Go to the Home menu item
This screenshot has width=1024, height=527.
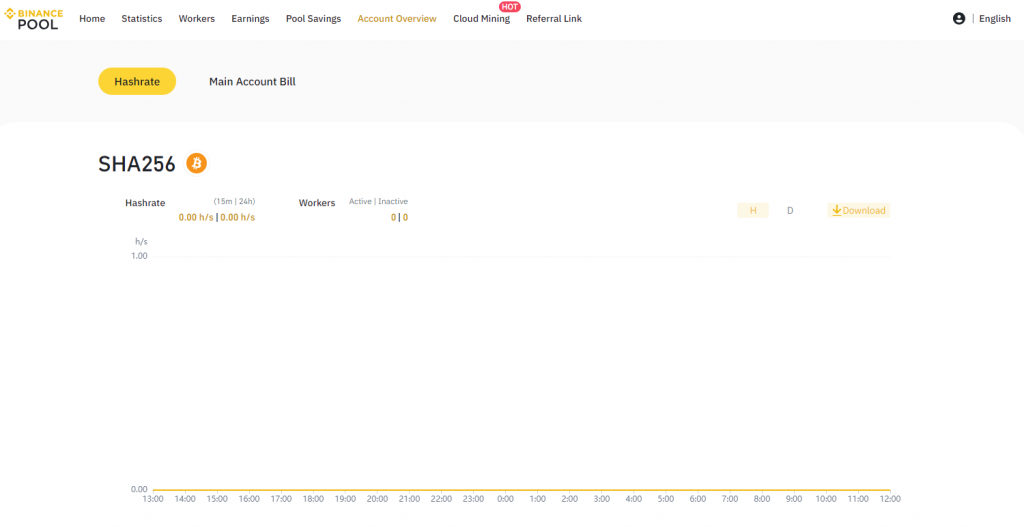(92, 19)
